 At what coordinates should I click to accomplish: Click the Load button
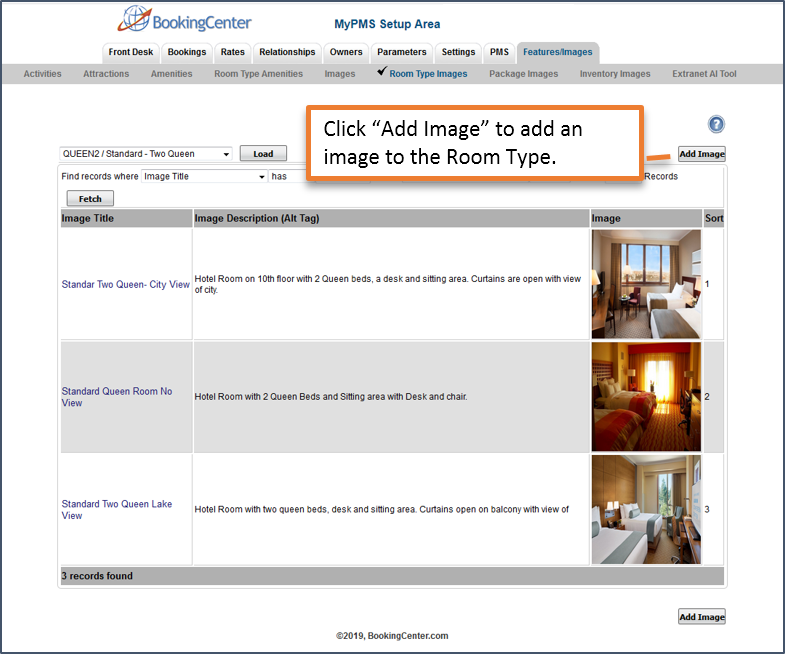[x=263, y=154]
